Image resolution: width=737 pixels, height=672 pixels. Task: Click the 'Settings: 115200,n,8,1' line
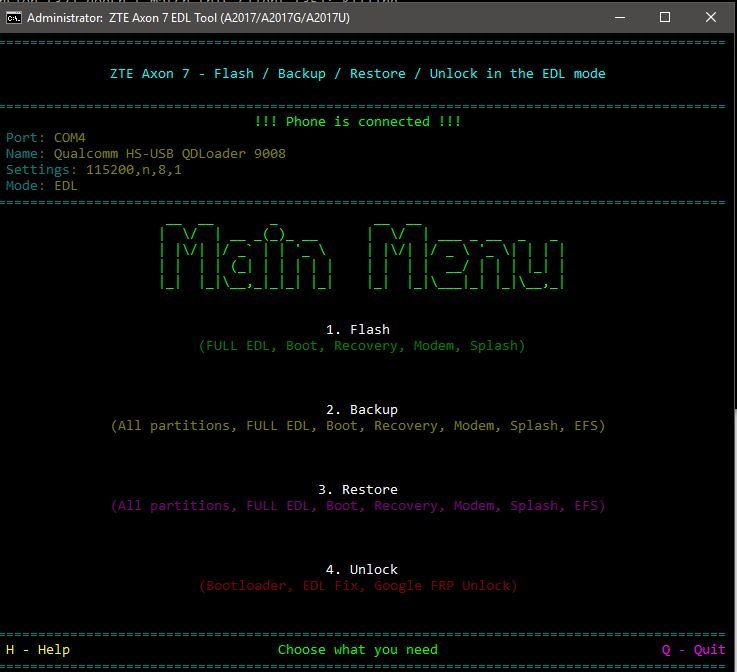pos(94,170)
